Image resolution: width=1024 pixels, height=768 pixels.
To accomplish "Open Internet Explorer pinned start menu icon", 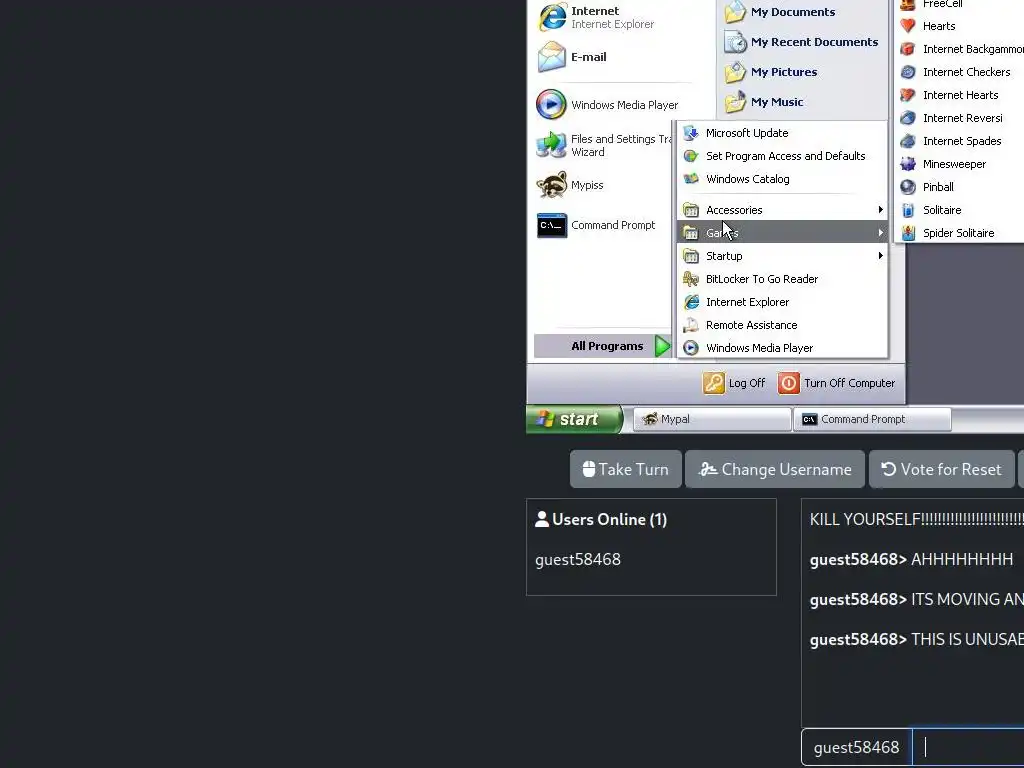I will click(552, 17).
